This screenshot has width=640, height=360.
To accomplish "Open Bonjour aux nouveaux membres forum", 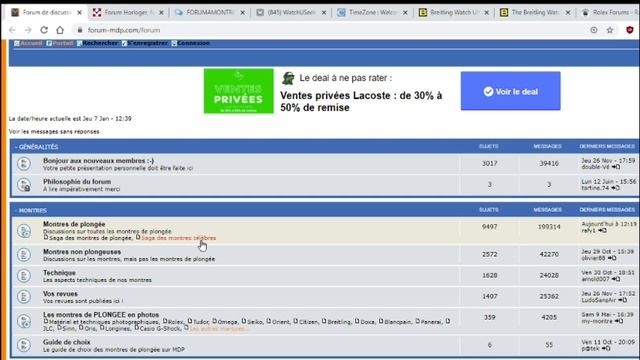I will tap(99, 160).
